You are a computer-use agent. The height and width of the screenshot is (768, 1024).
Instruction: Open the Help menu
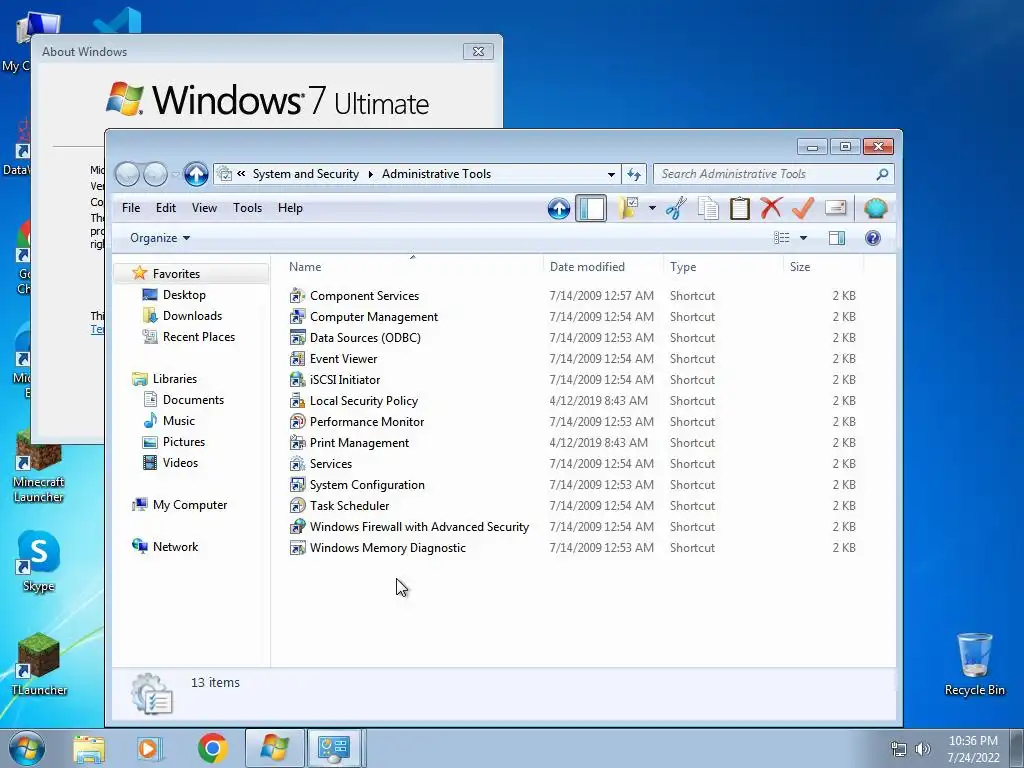[x=290, y=208]
